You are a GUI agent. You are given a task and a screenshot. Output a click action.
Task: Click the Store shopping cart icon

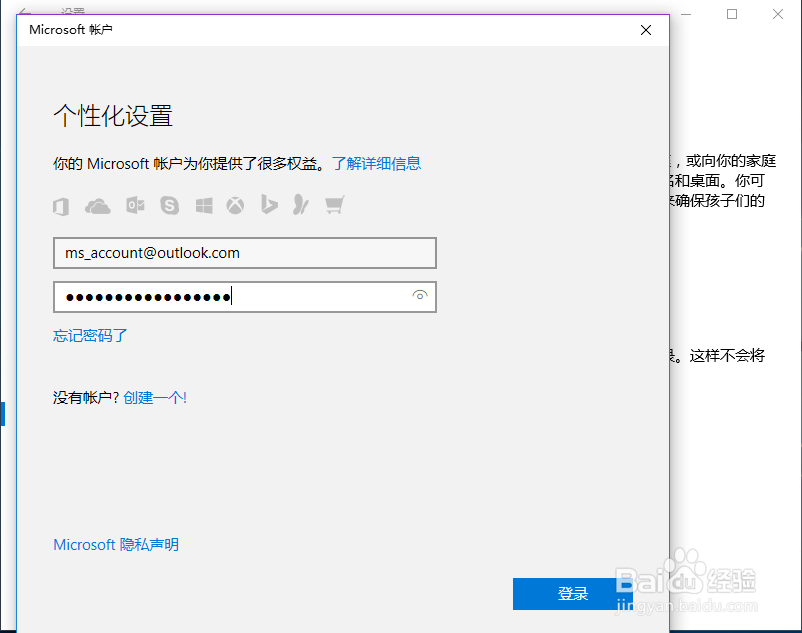(335, 205)
